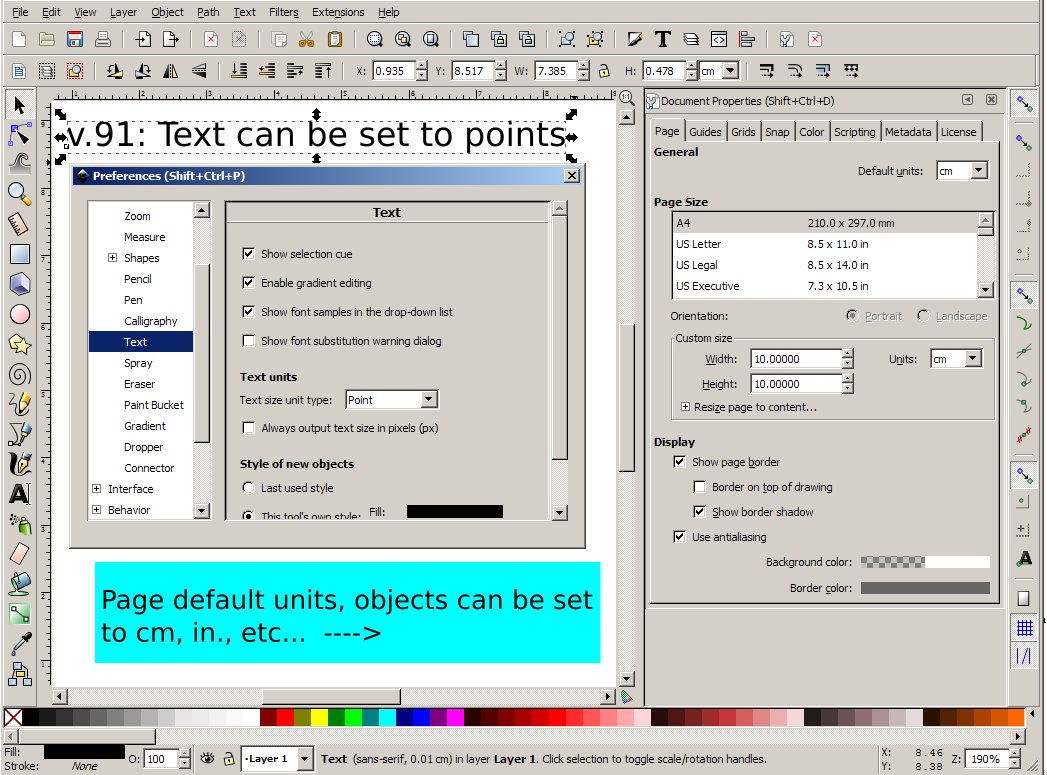The width and height of the screenshot is (1047, 775).
Task: Activate the Text tool in toolbox
Action: point(19,494)
